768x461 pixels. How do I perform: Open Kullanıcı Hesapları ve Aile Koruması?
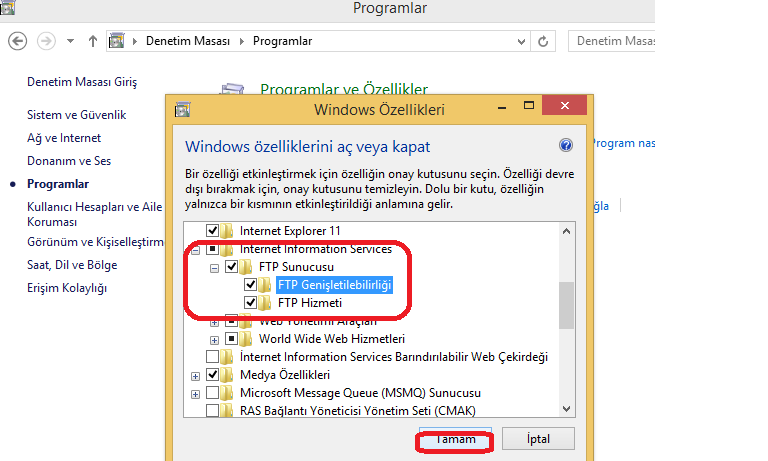(x=95, y=214)
